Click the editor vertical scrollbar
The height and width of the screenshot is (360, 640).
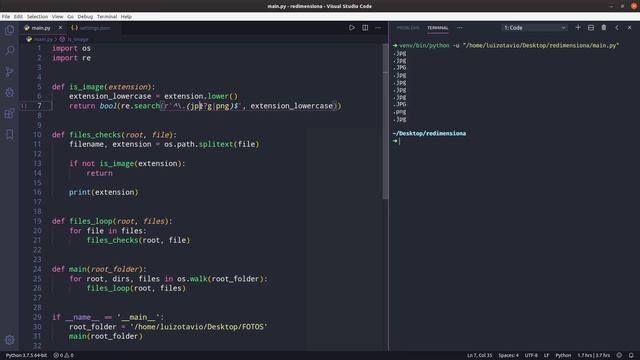(x=385, y=121)
